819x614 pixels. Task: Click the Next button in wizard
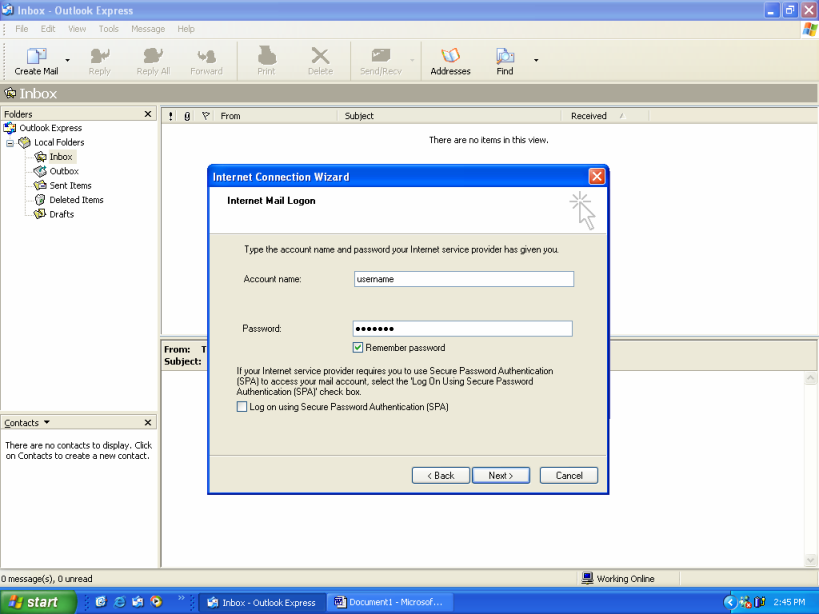point(501,476)
